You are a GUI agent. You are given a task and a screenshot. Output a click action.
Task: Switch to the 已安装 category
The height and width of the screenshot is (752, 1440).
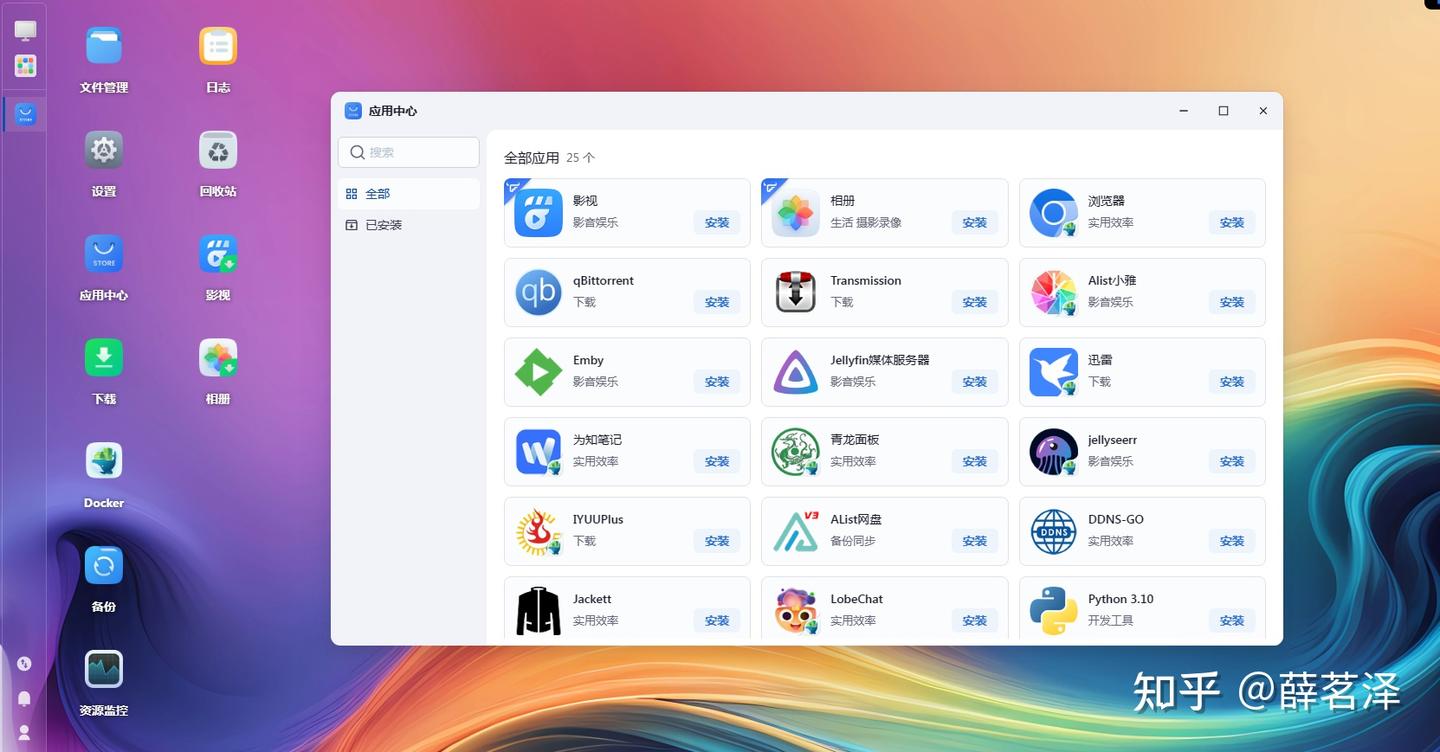(384, 224)
